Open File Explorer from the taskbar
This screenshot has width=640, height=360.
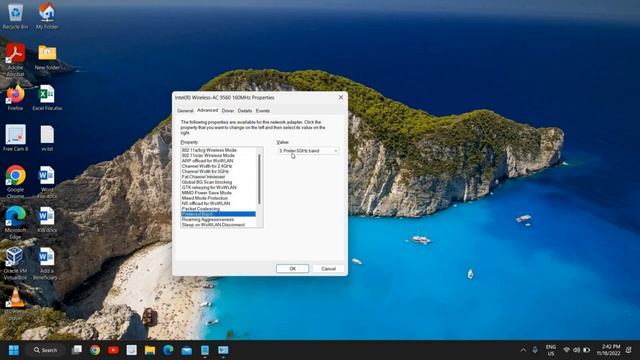[150, 350]
